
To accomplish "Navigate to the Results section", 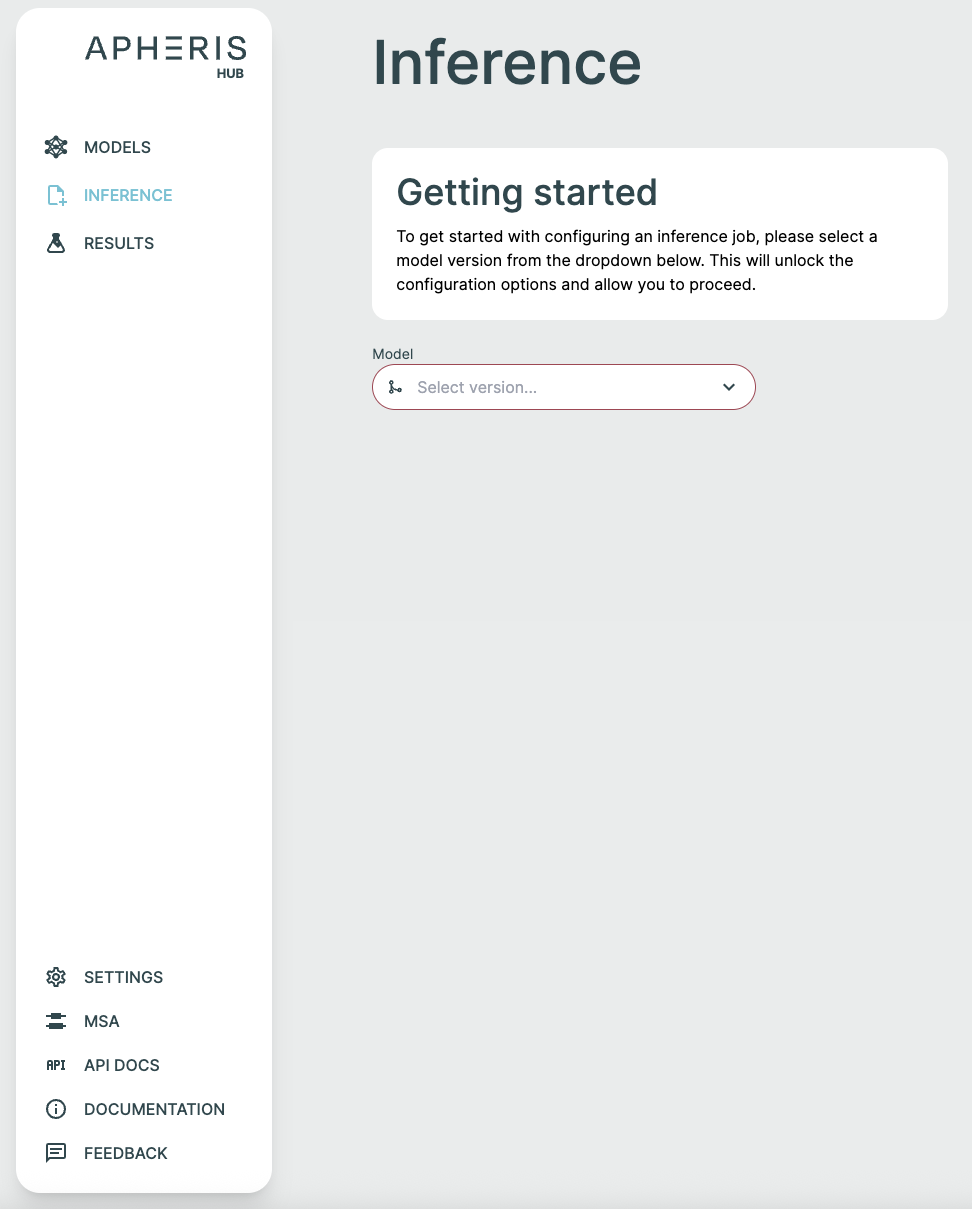I will pyautogui.click(x=118, y=243).
